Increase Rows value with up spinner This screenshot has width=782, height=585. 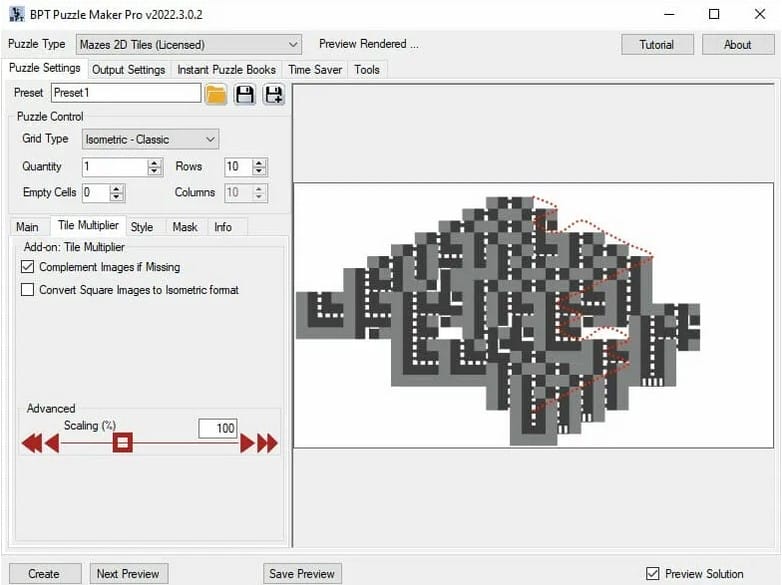pyautogui.click(x=260, y=163)
